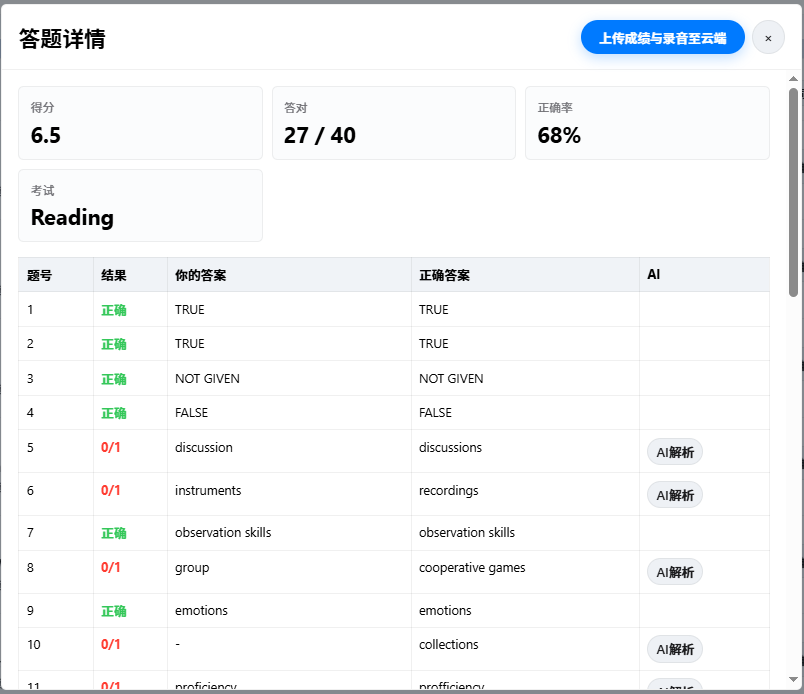The image size is (804, 694).
Task: Click the 正确答案 column header
Action: (525, 275)
